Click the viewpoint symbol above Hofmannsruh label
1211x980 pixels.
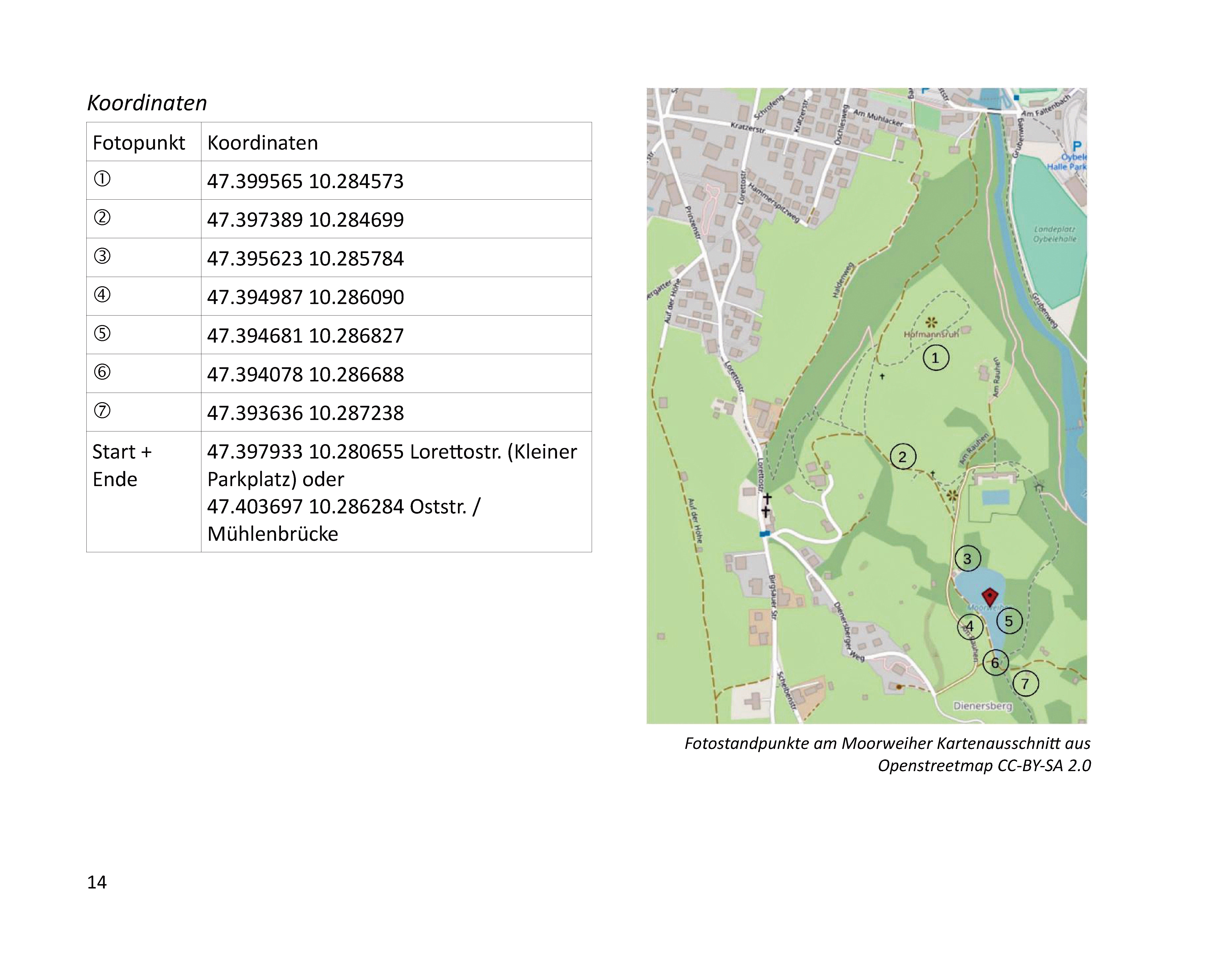pos(932,322)
